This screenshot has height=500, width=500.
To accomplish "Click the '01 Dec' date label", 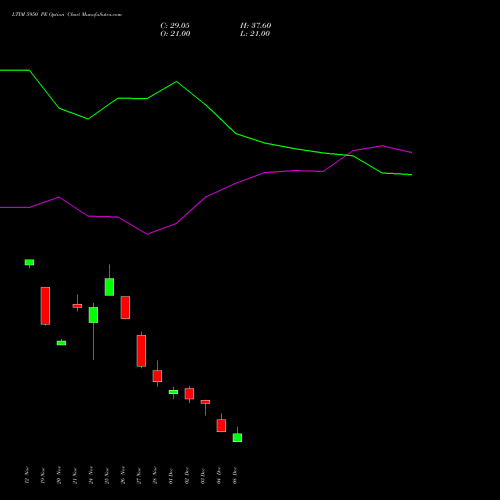I will coord(171,476).
